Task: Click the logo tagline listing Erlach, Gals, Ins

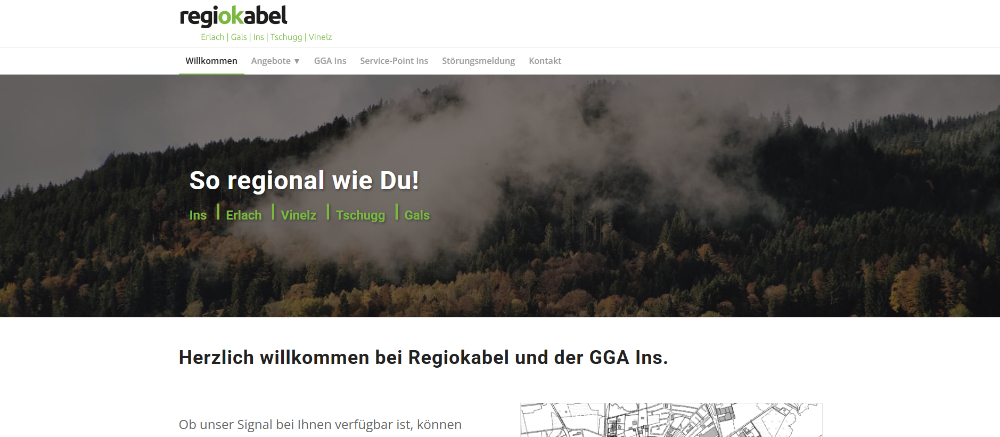Action: pos(266,37)
